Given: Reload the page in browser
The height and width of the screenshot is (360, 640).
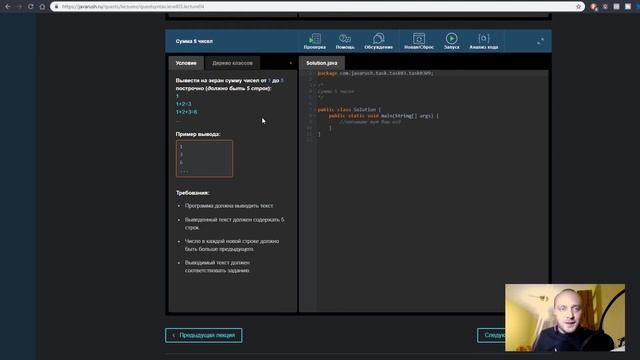Looking at the screenshot, I should (31, 7).
